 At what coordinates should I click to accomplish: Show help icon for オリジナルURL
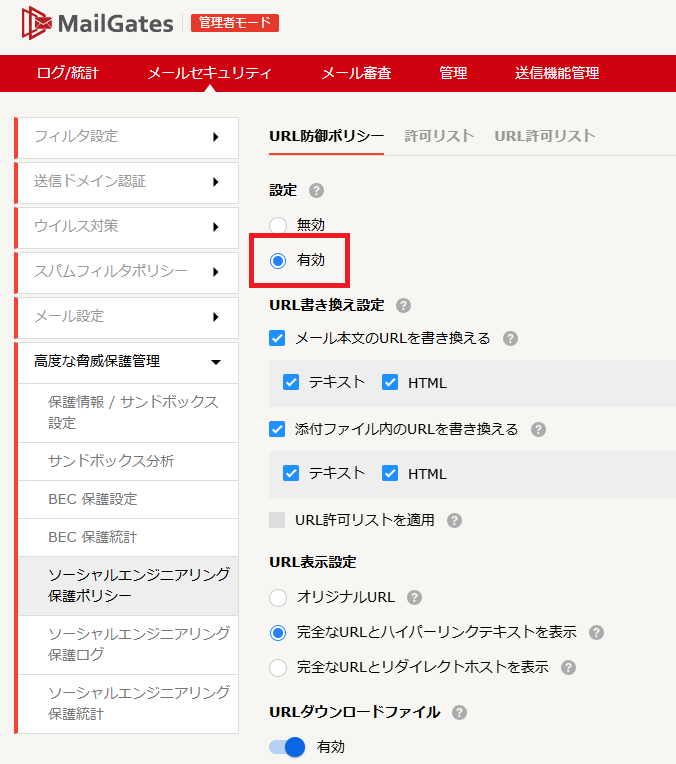pos(414,597)
